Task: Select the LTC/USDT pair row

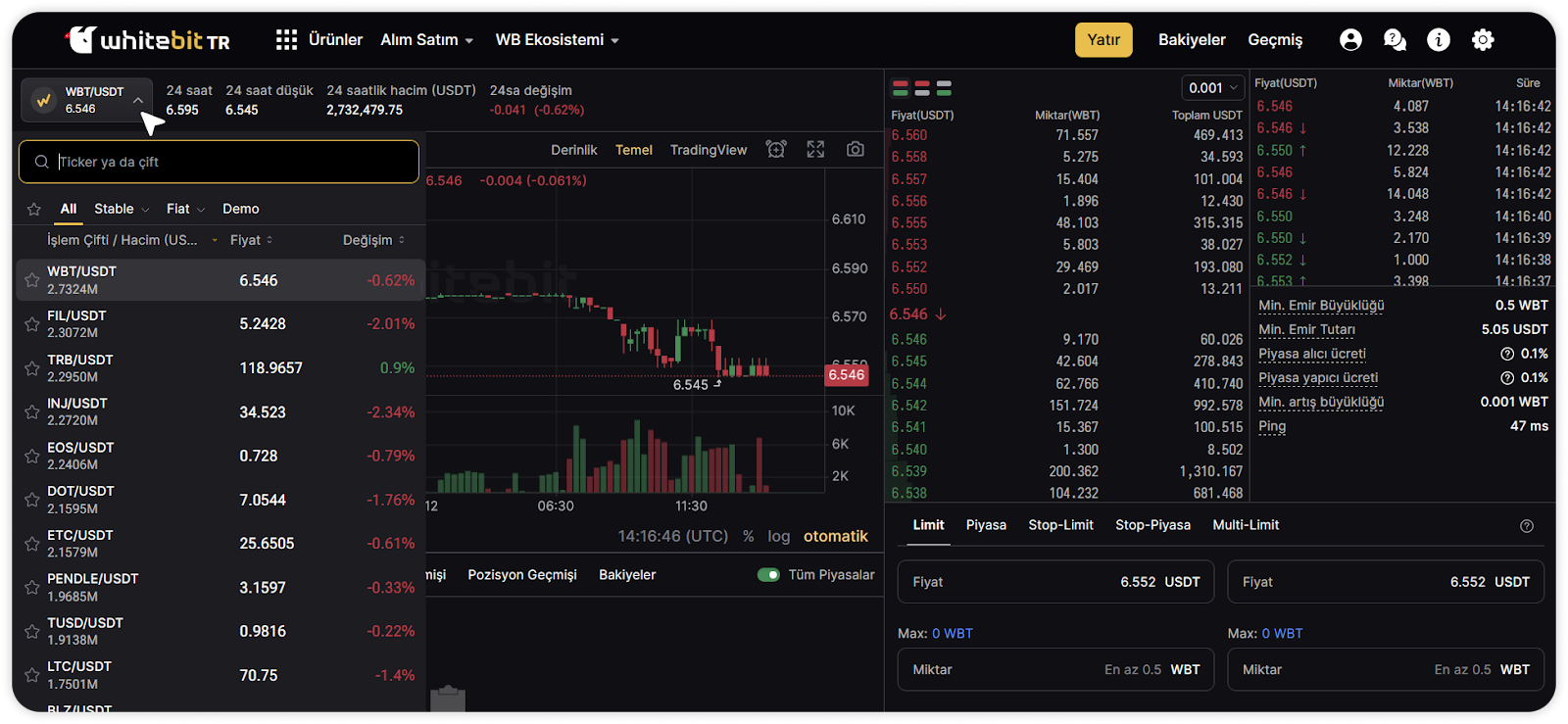Action: click(x=221, y=676)
